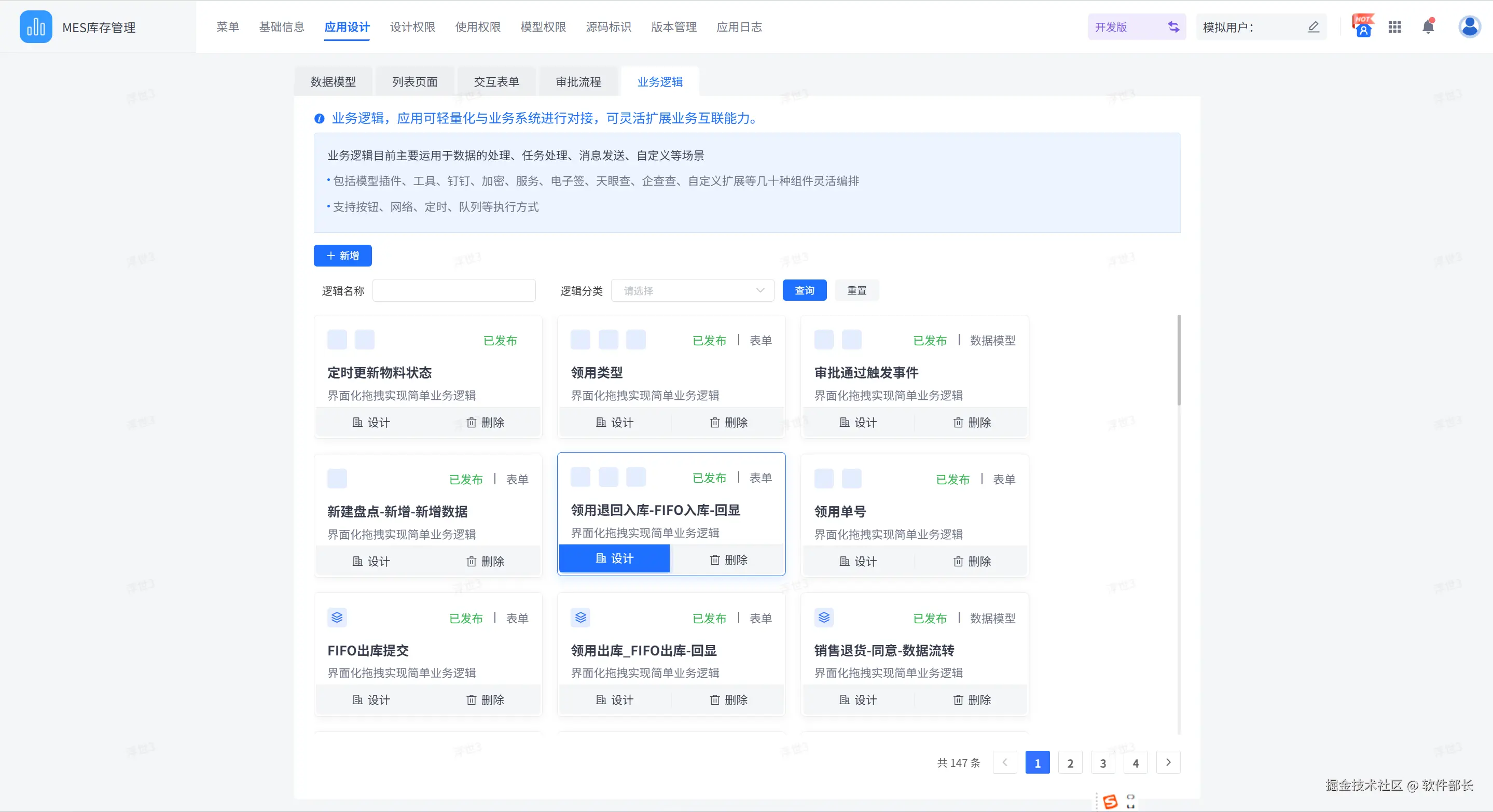Edit simulated user with pencil icon
Image resolution: width=1493 pixels, height=812 pixels.
click(x=1314, y=26)
